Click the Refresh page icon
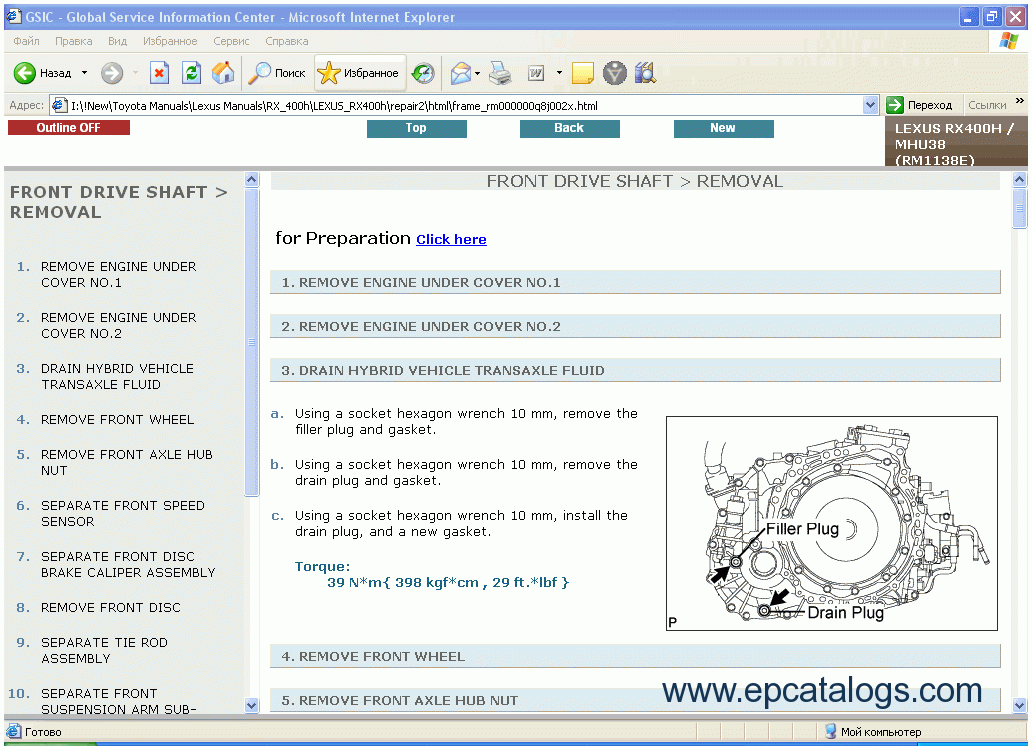1032x746 pixels. [192, 73]
